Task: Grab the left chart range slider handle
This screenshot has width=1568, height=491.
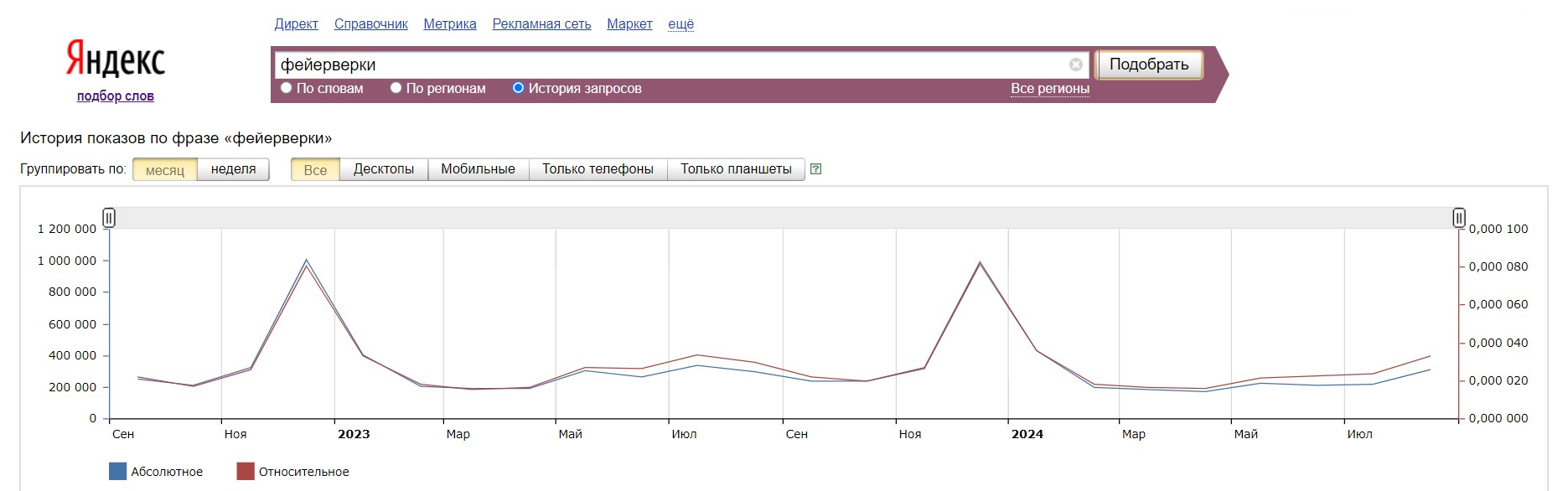Action: pyautogui.click(x=109, y=218)
